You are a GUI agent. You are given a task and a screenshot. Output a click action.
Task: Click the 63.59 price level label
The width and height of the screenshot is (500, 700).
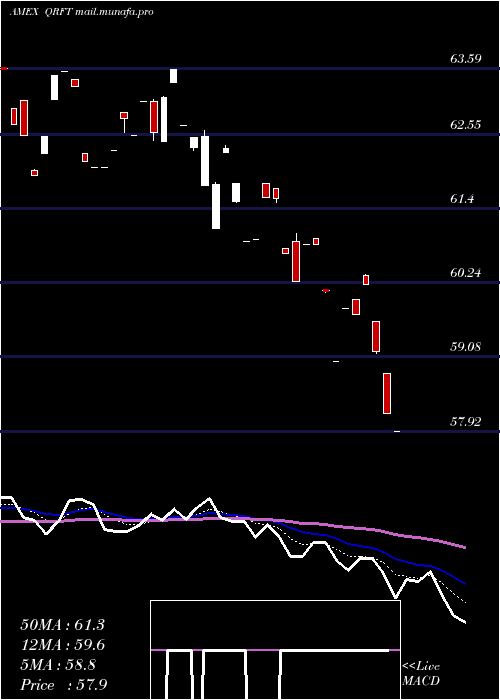466,58
